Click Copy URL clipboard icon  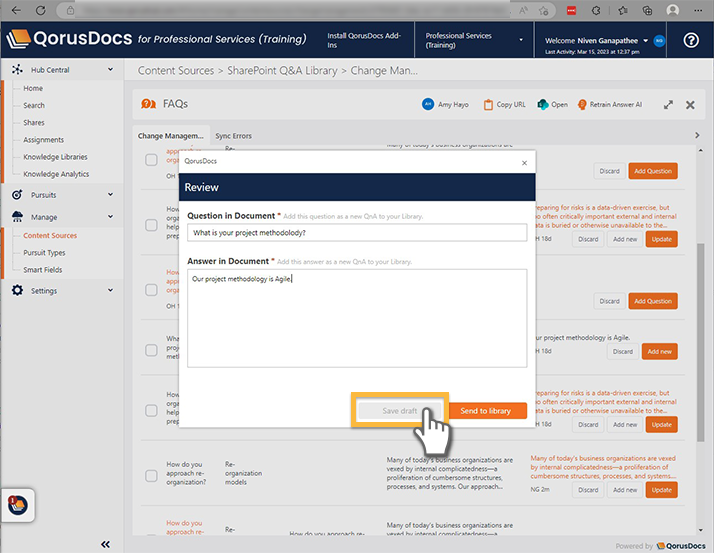[488, 105]
